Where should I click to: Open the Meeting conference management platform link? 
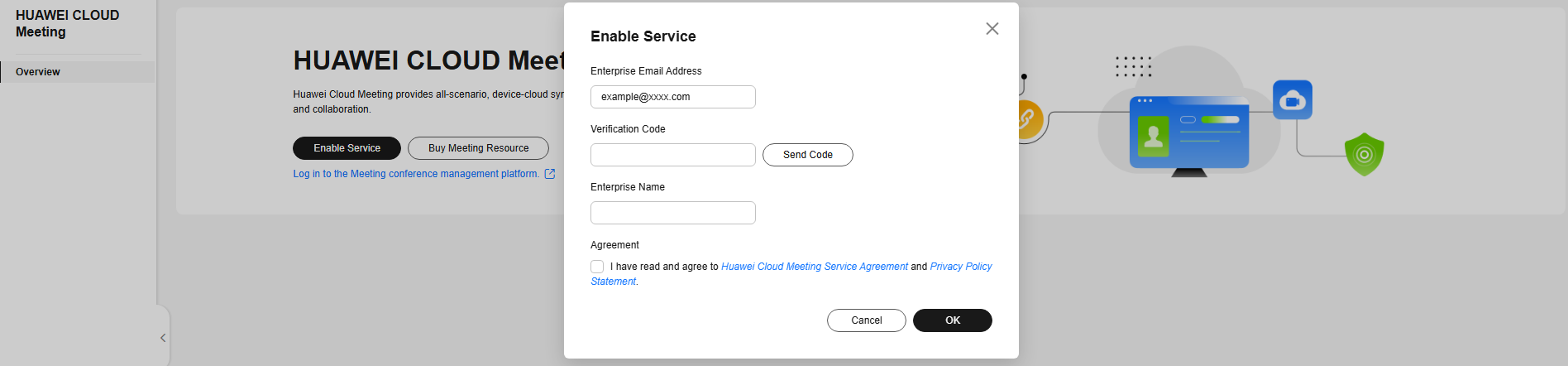pyautogui.click(x=416, y=174)
